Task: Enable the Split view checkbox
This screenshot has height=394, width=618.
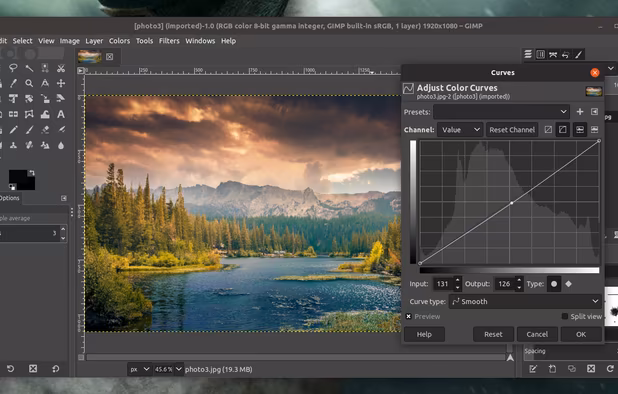Action: pos(565,316)
